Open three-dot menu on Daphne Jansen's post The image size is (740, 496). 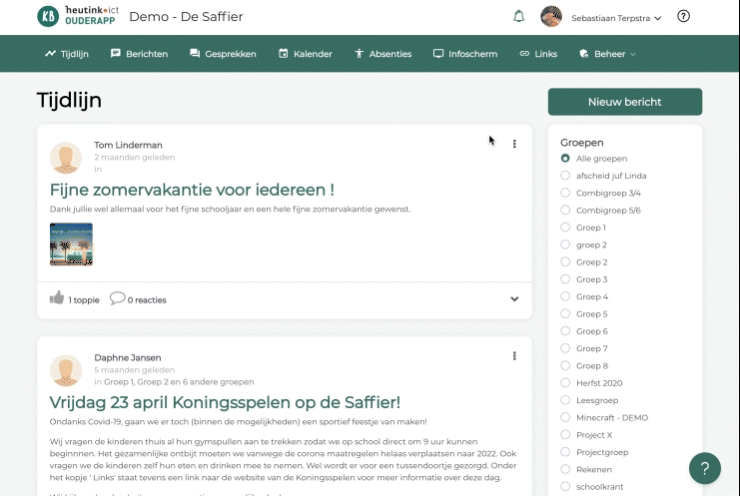coord(514,356)
